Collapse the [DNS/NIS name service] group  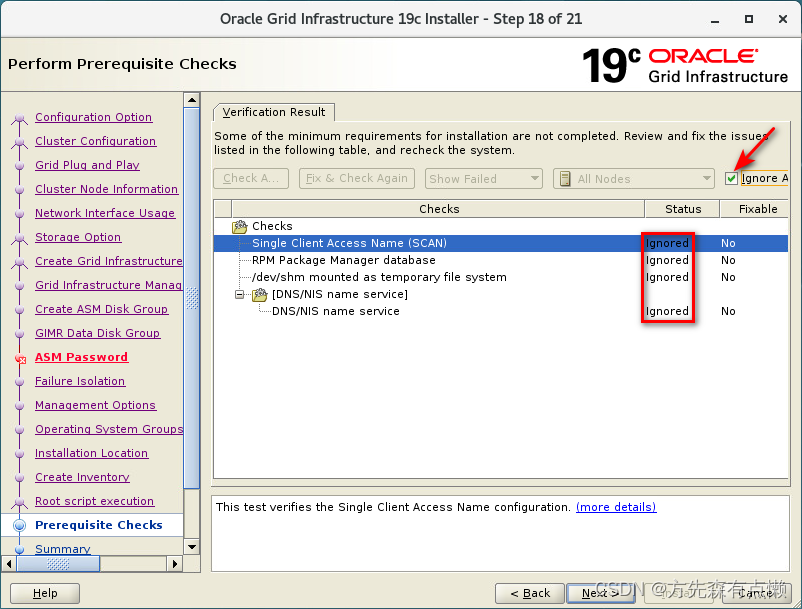(x=239, y=295)
